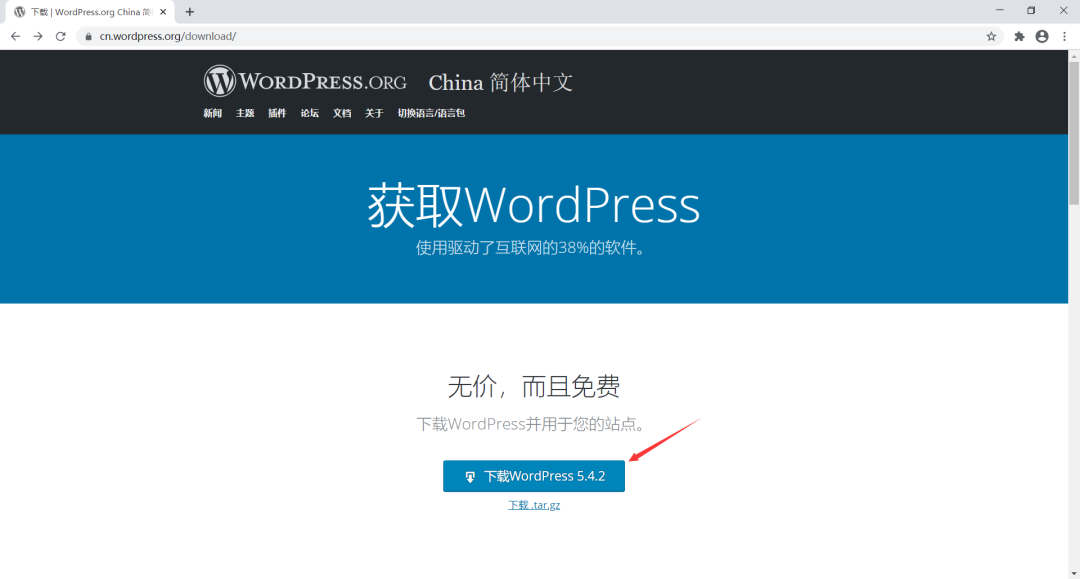Open the 论坛 navigation item
Viewport: 1080px width, 579px height.
click(x=309, y=113)
